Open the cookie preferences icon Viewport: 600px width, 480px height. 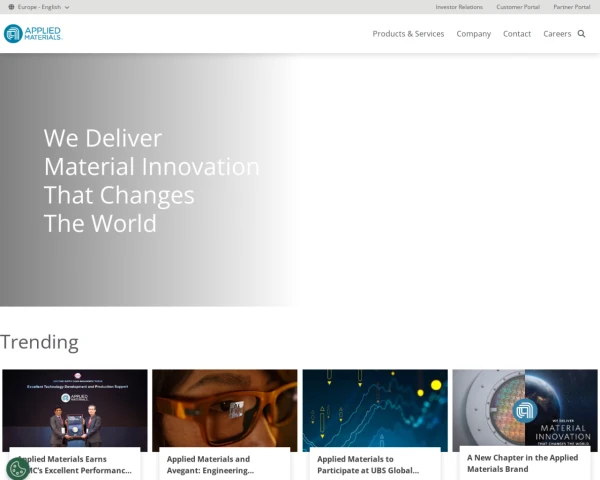17,469
